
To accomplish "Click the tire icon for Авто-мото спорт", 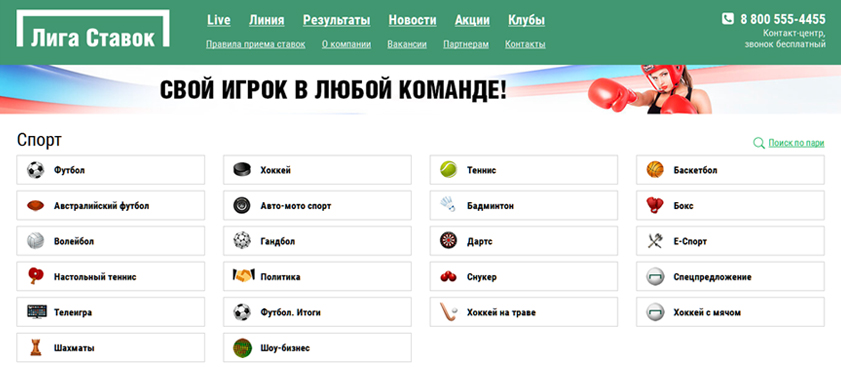I will (x=242, y=205).
